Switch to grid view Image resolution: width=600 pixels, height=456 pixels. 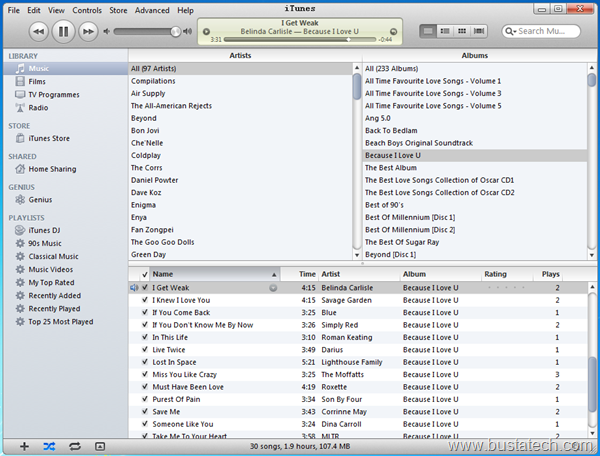tap(462, 31)
